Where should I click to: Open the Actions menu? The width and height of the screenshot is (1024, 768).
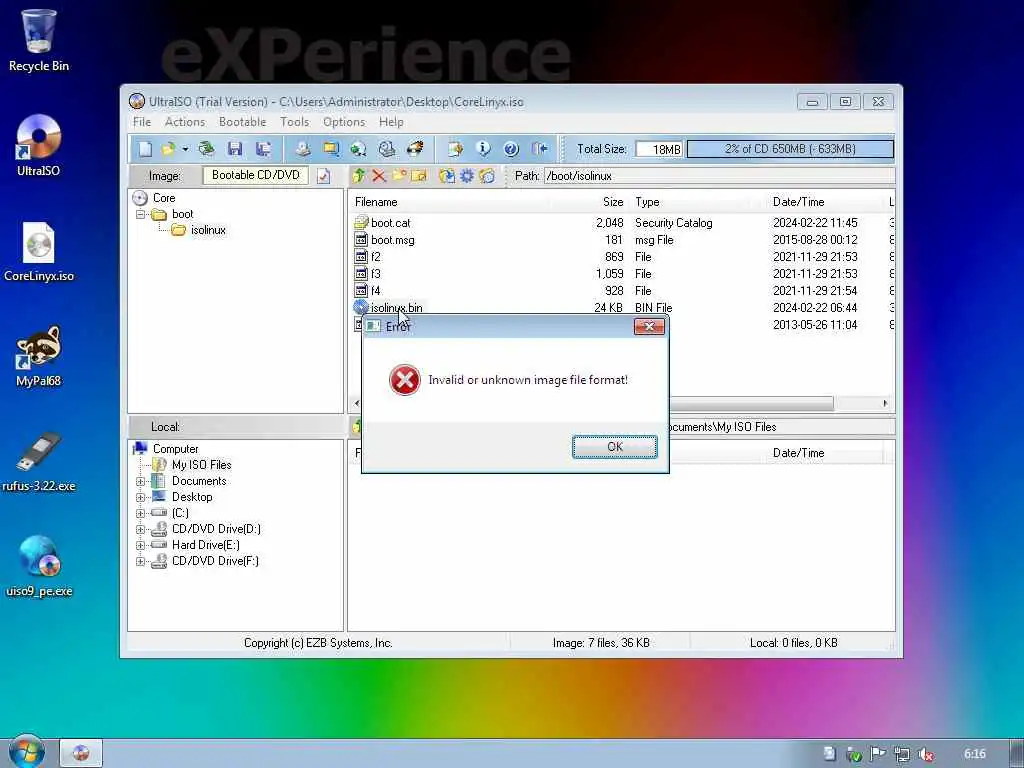[x=185, y=122]
